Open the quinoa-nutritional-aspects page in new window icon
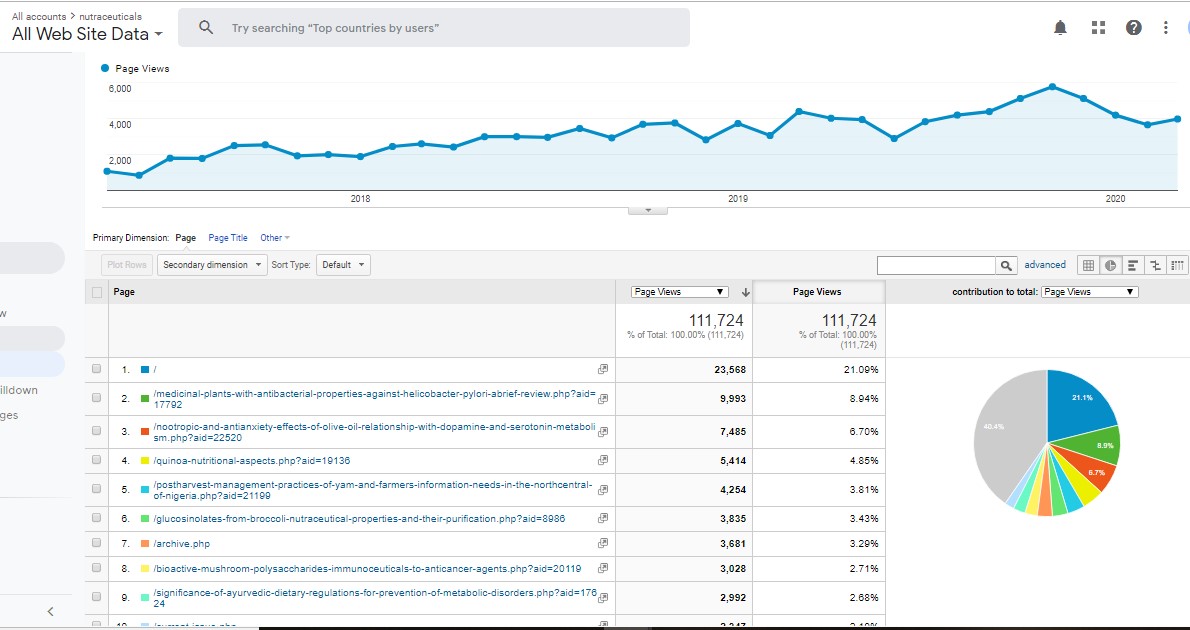This screenshot has width=1190, height=630. [602, 461]
